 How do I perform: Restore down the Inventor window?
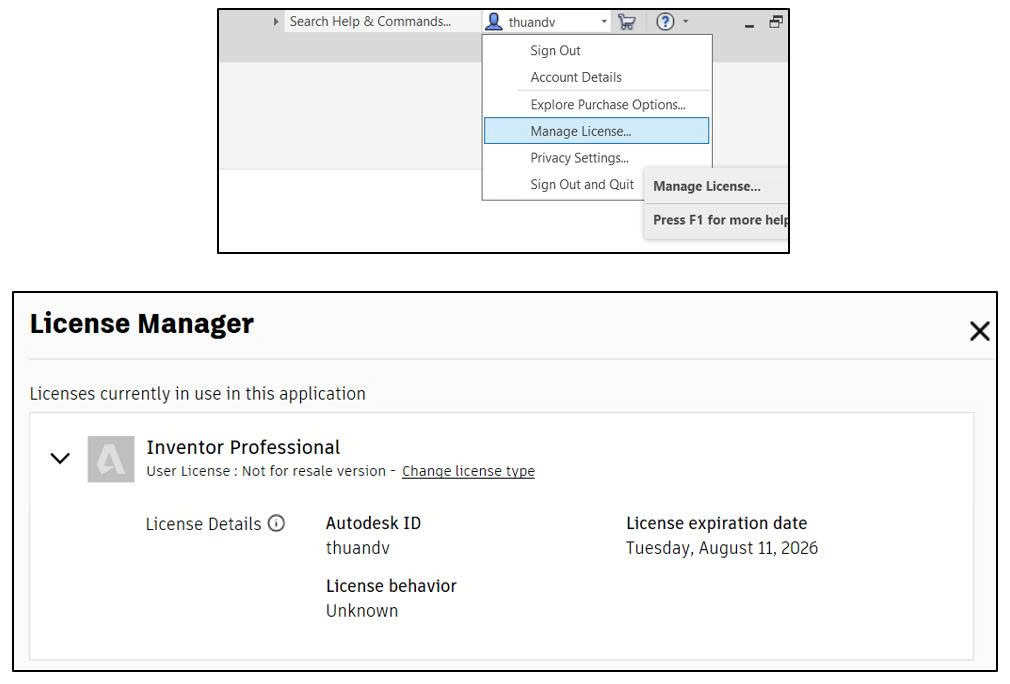click(x=776, y=22)
